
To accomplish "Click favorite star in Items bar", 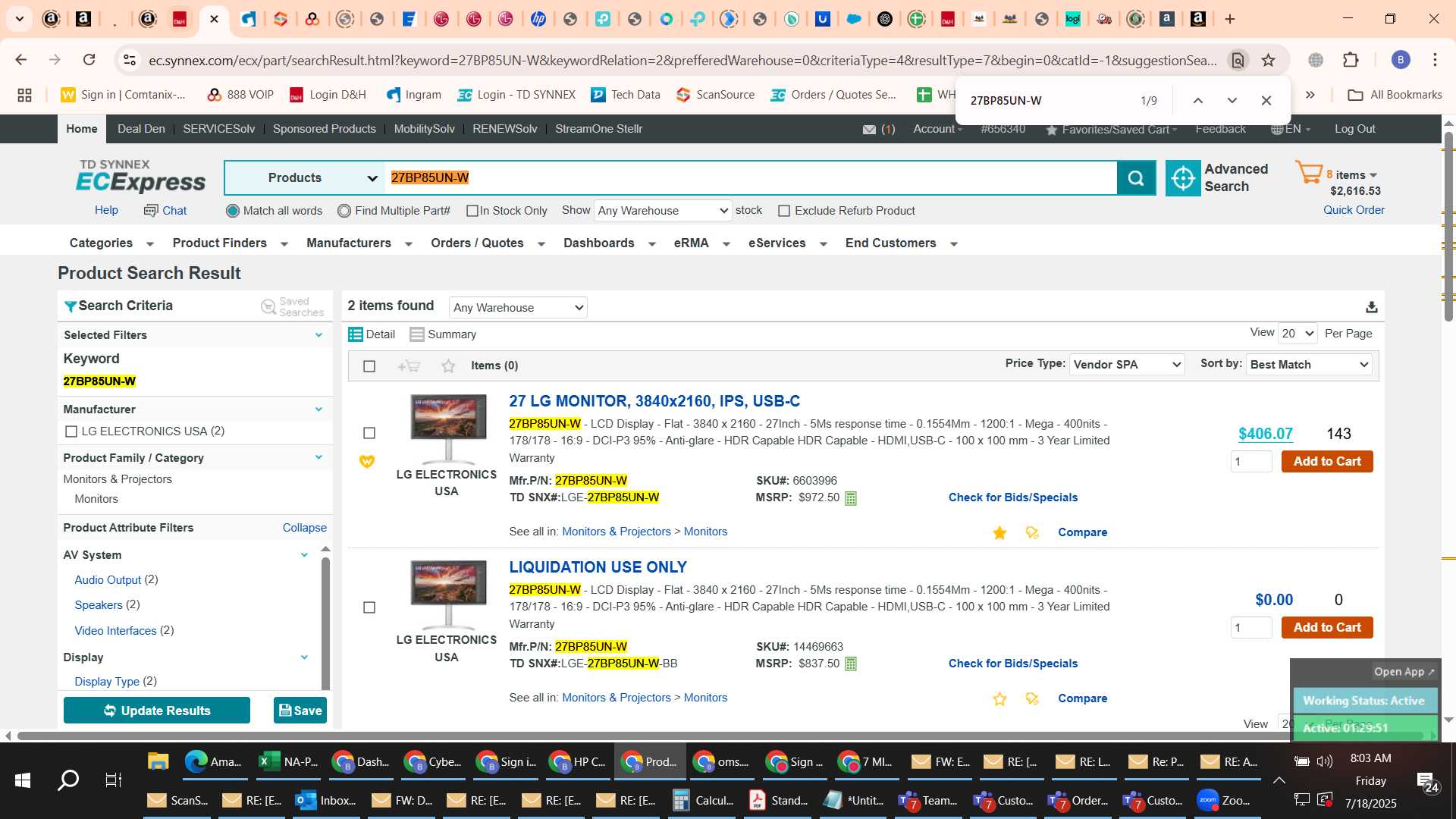I will click(x=448, y=366).
